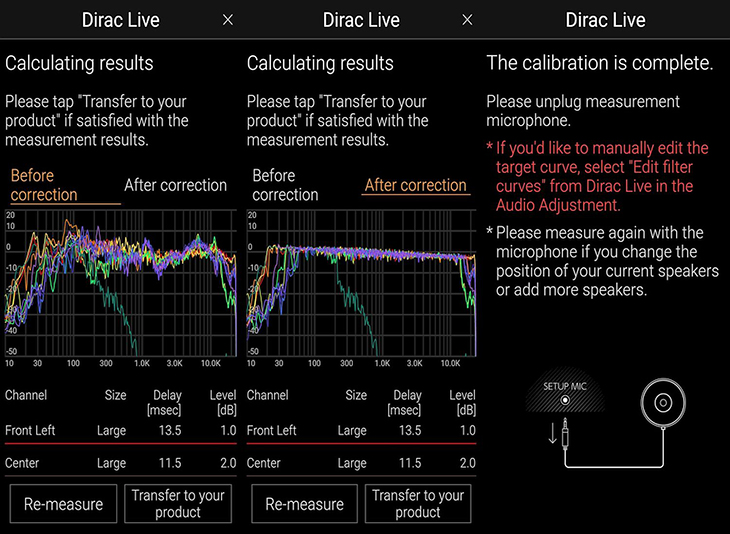Click the unplug down-arrow icon
The width and height of the screenshot is (730, 534).
[553, 433]
